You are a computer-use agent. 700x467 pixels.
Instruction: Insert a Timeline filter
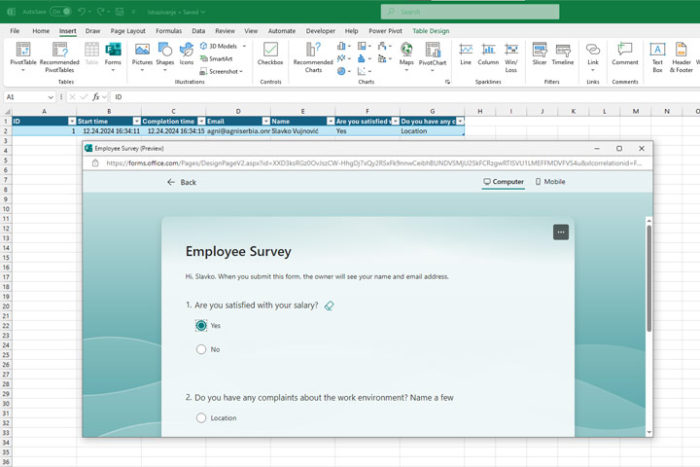pos(562,54)
